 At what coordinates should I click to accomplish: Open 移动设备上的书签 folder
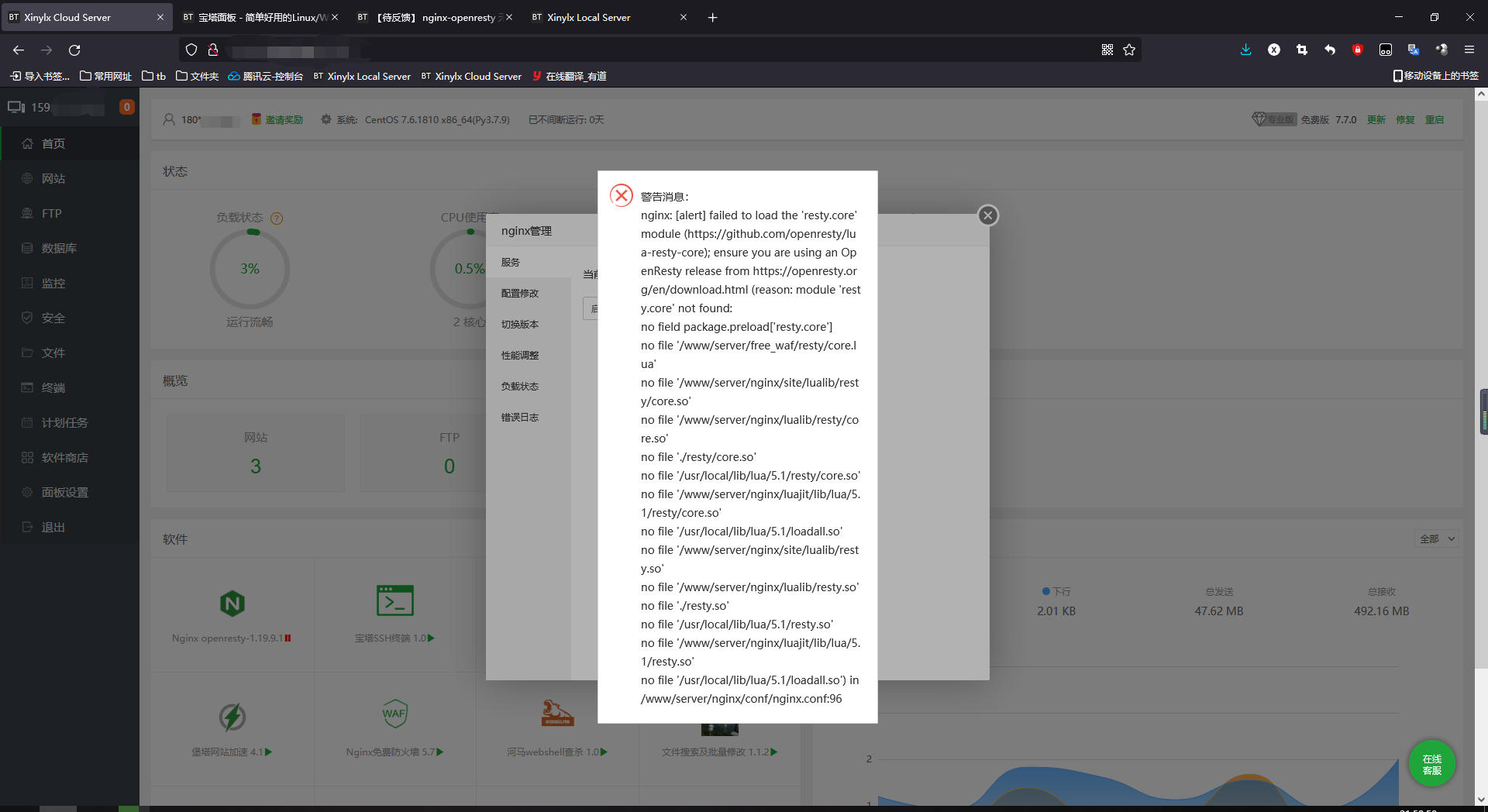[1435, 76]
